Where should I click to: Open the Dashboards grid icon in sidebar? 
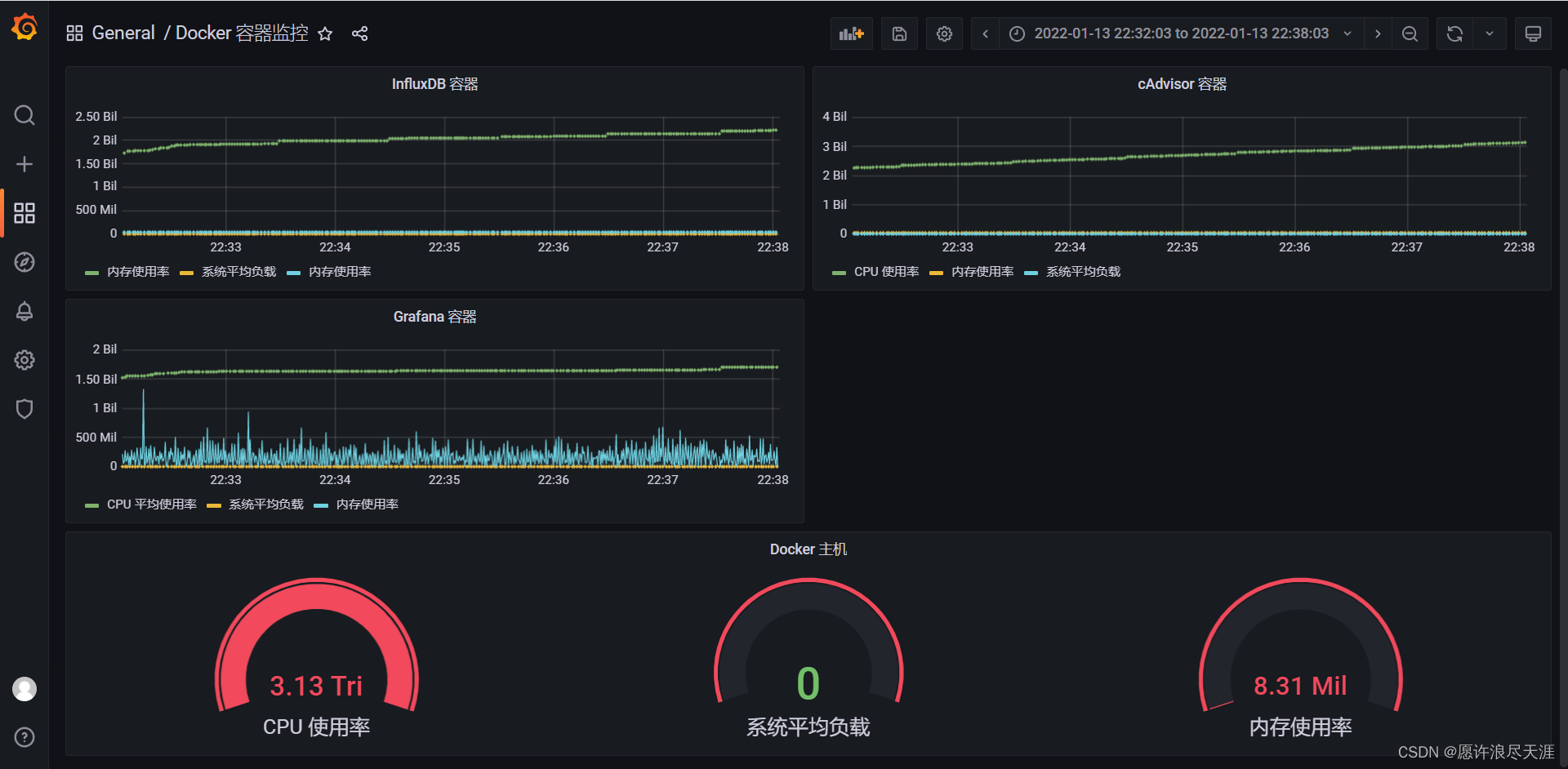(x=24, y=213)
